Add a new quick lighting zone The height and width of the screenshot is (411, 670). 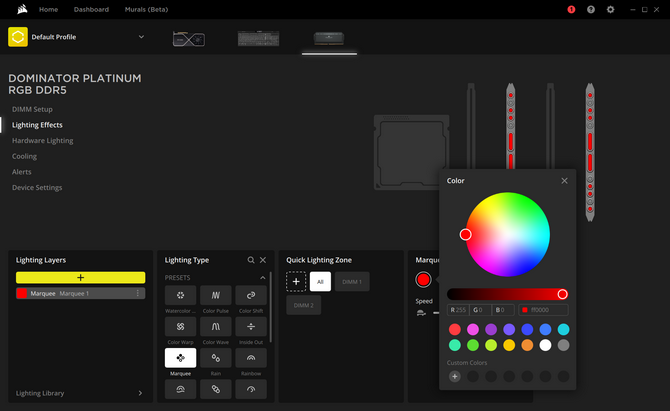pos(296,282)
